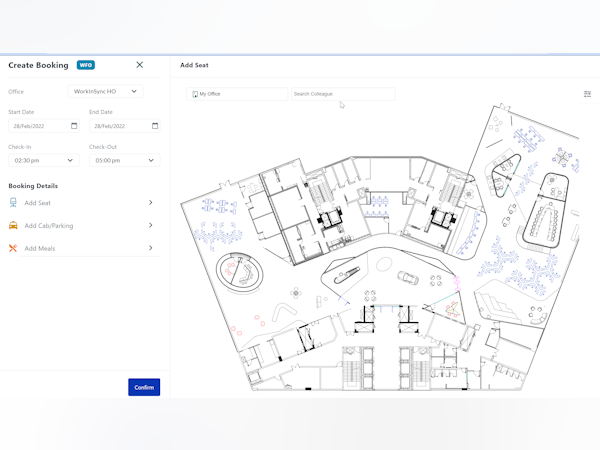
Task: Expand the Add Cab/Parking chevron
Action: 150,225
